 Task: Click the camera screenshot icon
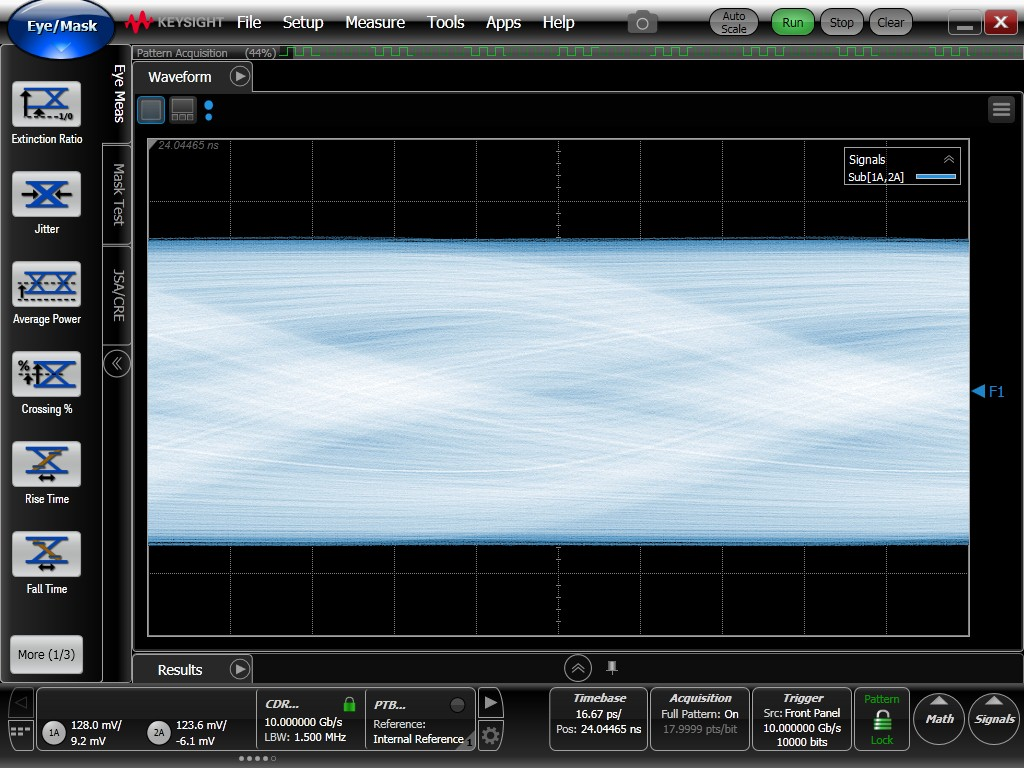pos(641,22)
